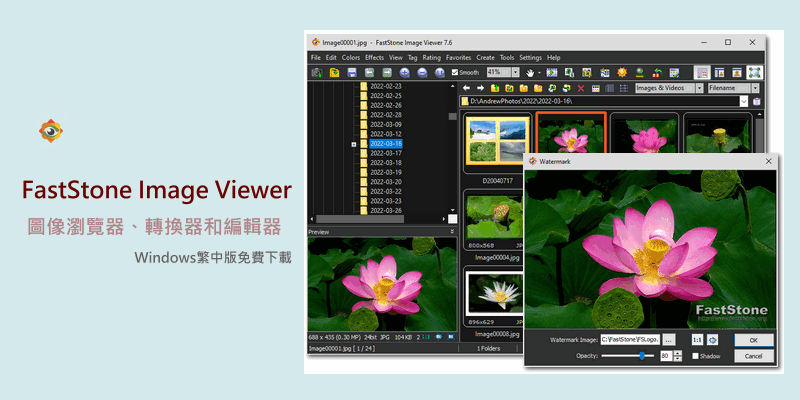Screen dimensions: 800x400
Task: Select the Image00008.jpg white lotus thumbnail
Action: pos(494,297)
